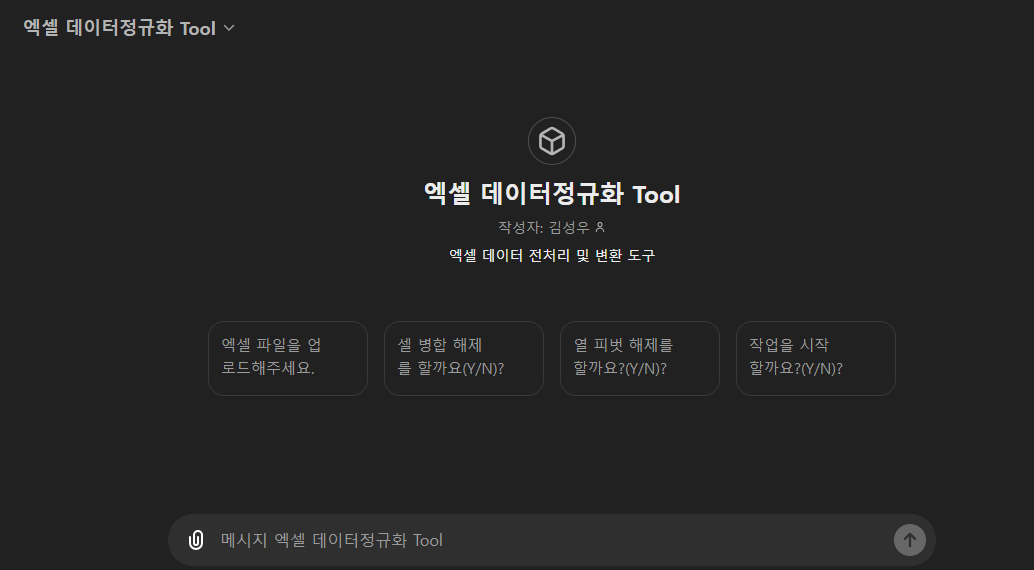Click the send message arrow button
The height and width of the screenshot is (570, 1034).
pyautogui.click(x=909, y=540)
